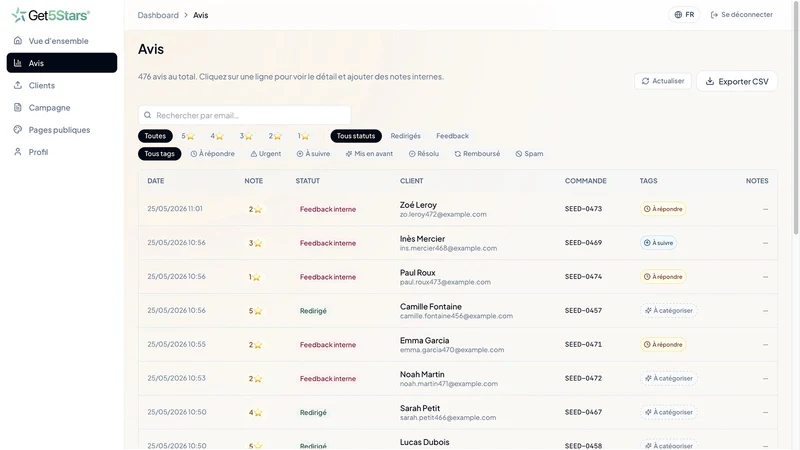Click the Actualiser button

click(x=663, y=81)
